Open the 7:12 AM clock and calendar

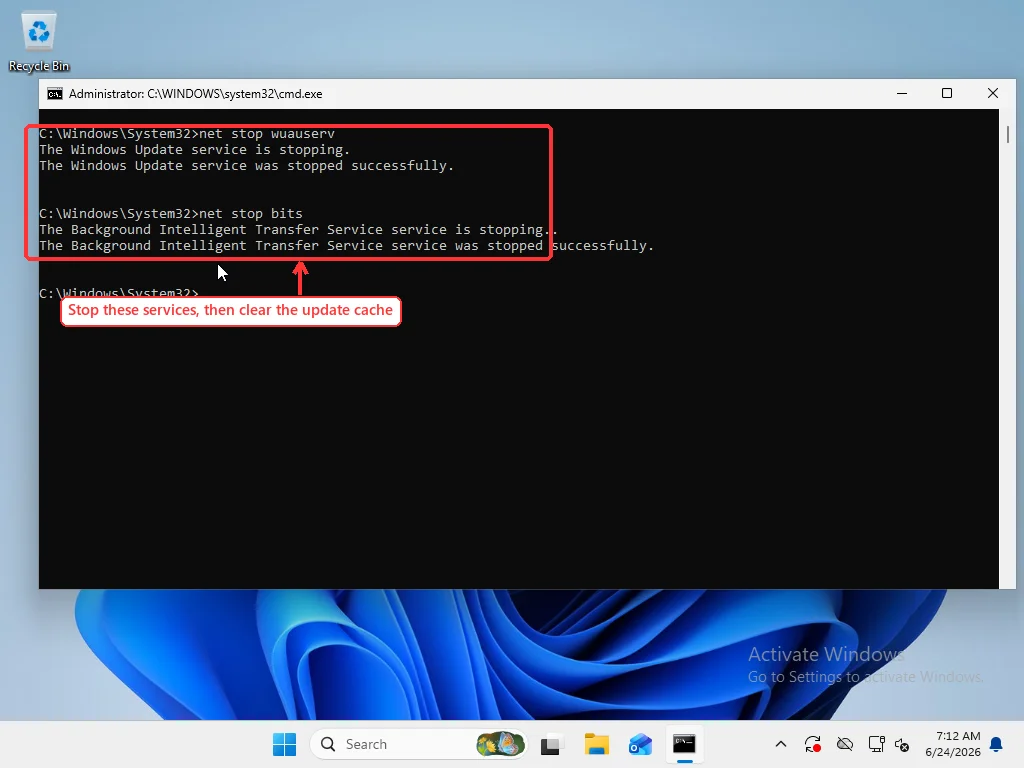(953, 744)
